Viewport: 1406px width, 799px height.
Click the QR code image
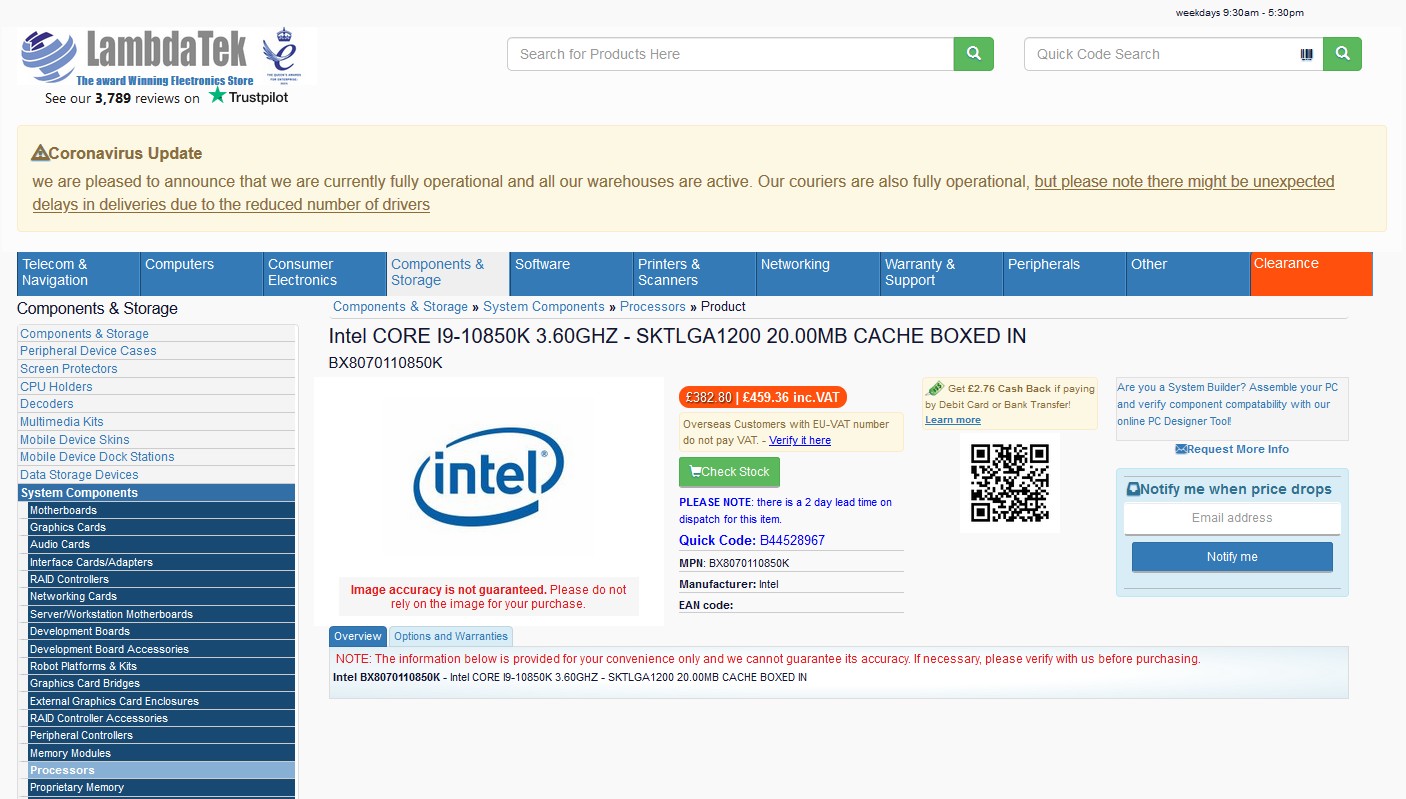1010,483
